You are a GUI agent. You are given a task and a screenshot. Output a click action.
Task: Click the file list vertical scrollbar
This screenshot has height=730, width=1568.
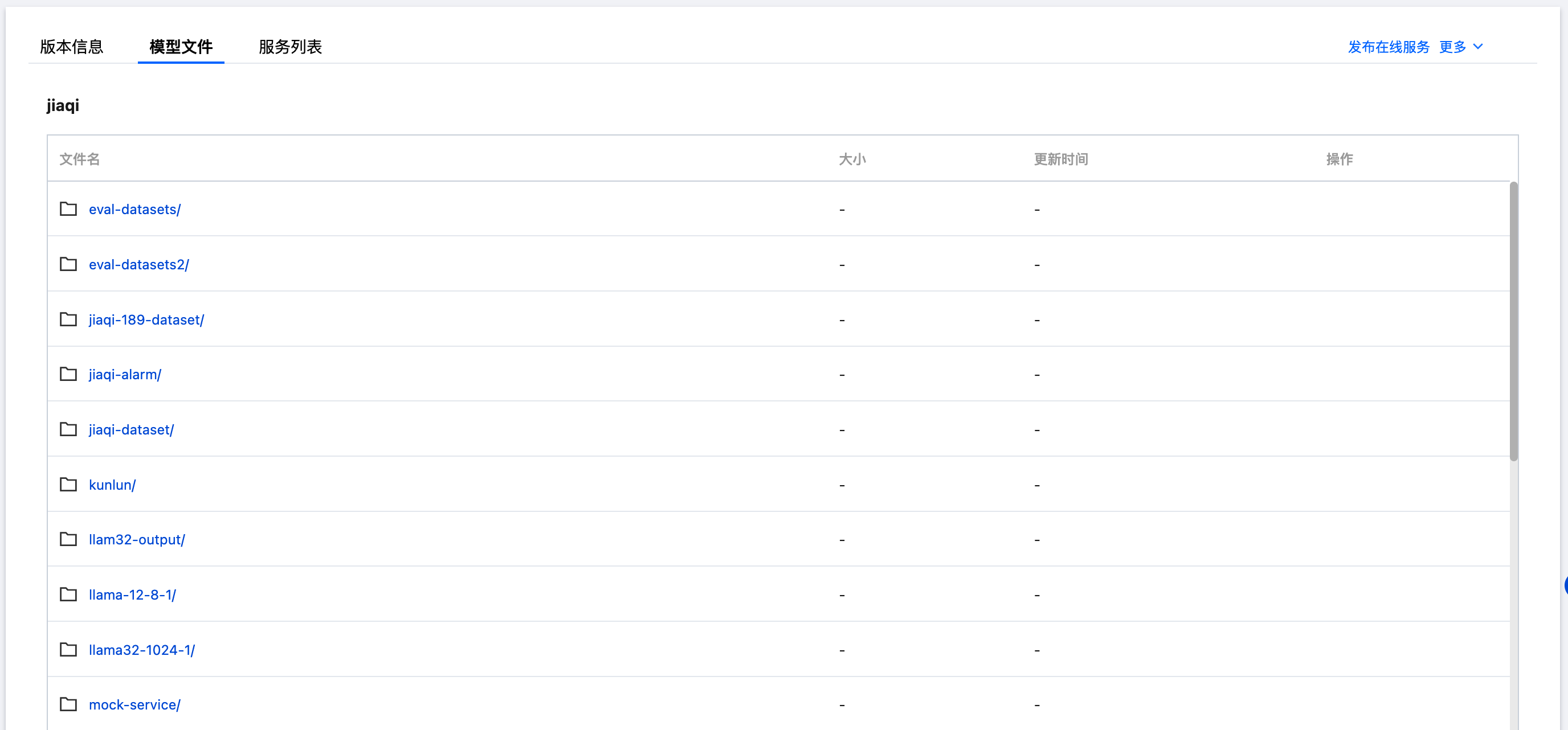tap(1513, 321)
